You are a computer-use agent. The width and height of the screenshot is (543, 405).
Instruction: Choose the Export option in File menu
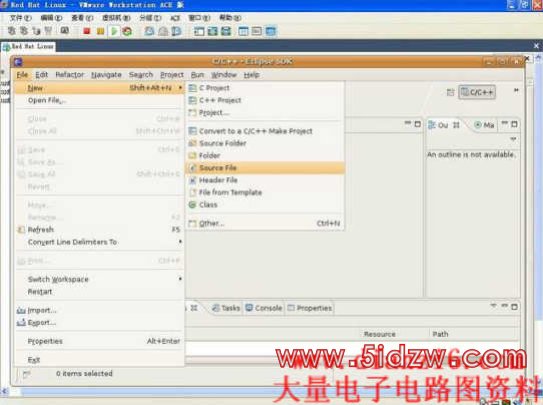[x=37, y=323]
